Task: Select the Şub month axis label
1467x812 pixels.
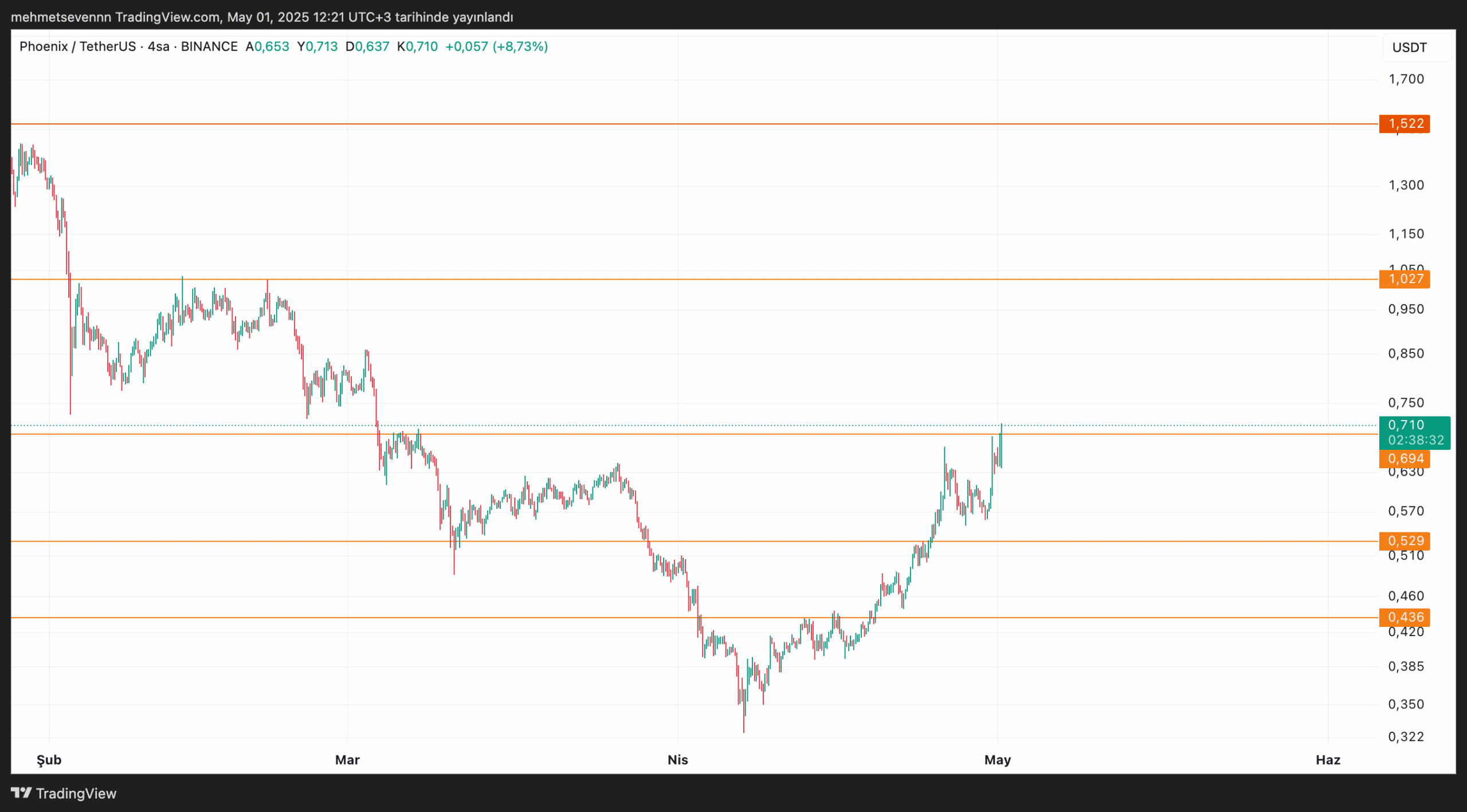Action: [x=49, y=760]
